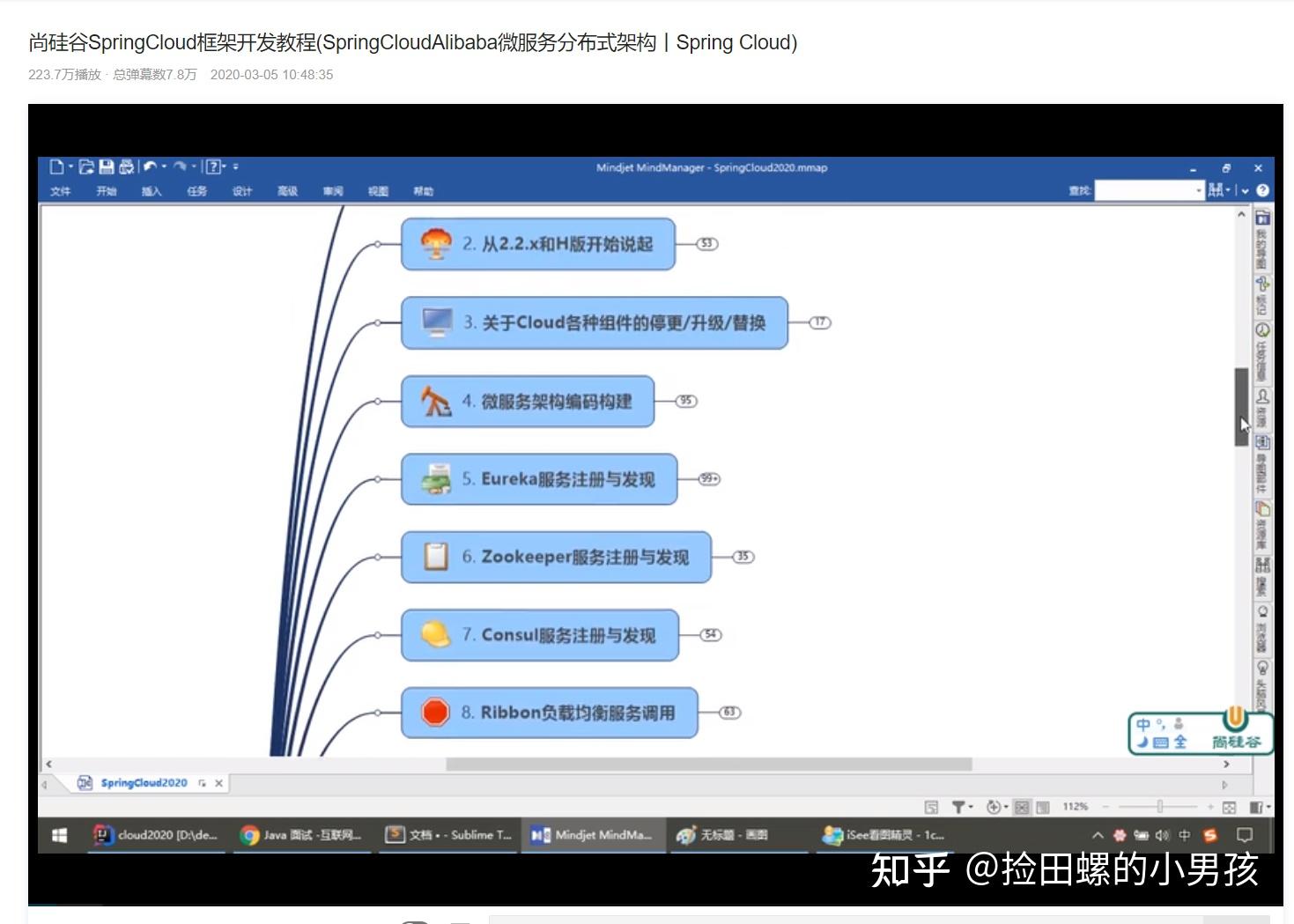This screenshot has height=924, width=1294.
Task: Click the Undo arrow icon
Action: click(149, 166)
